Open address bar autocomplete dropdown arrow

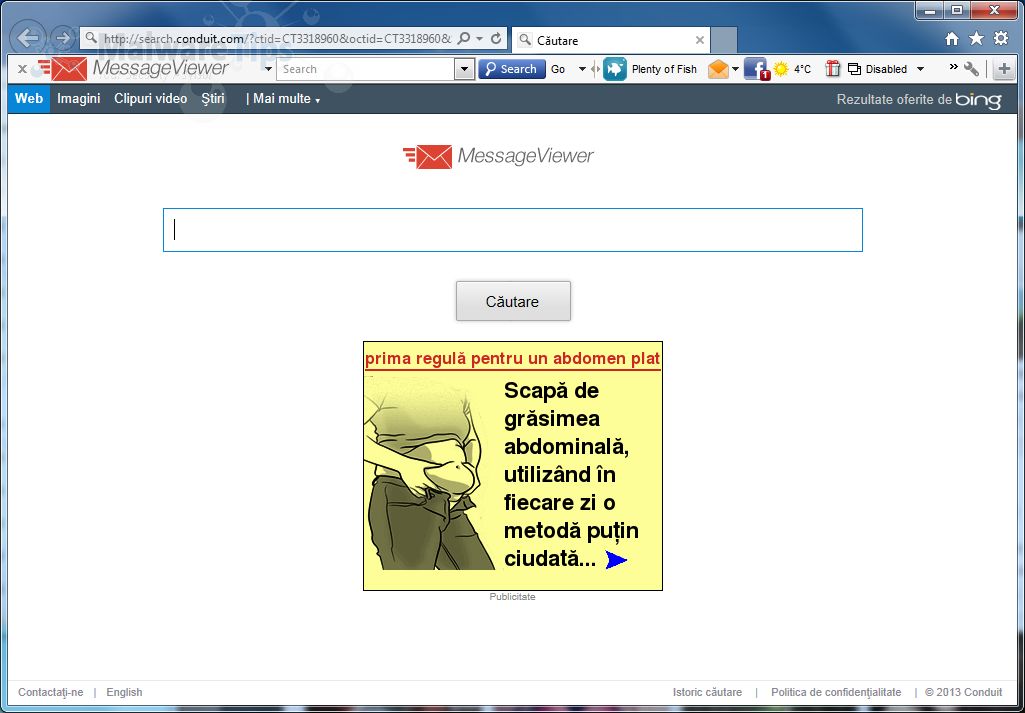tap(480, 39)
